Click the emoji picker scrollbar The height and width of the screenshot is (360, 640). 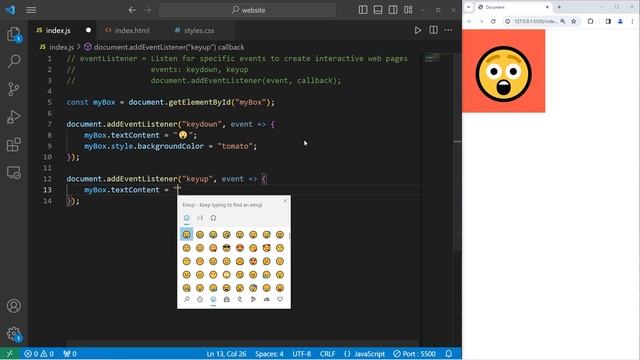(x=289, y=236)
